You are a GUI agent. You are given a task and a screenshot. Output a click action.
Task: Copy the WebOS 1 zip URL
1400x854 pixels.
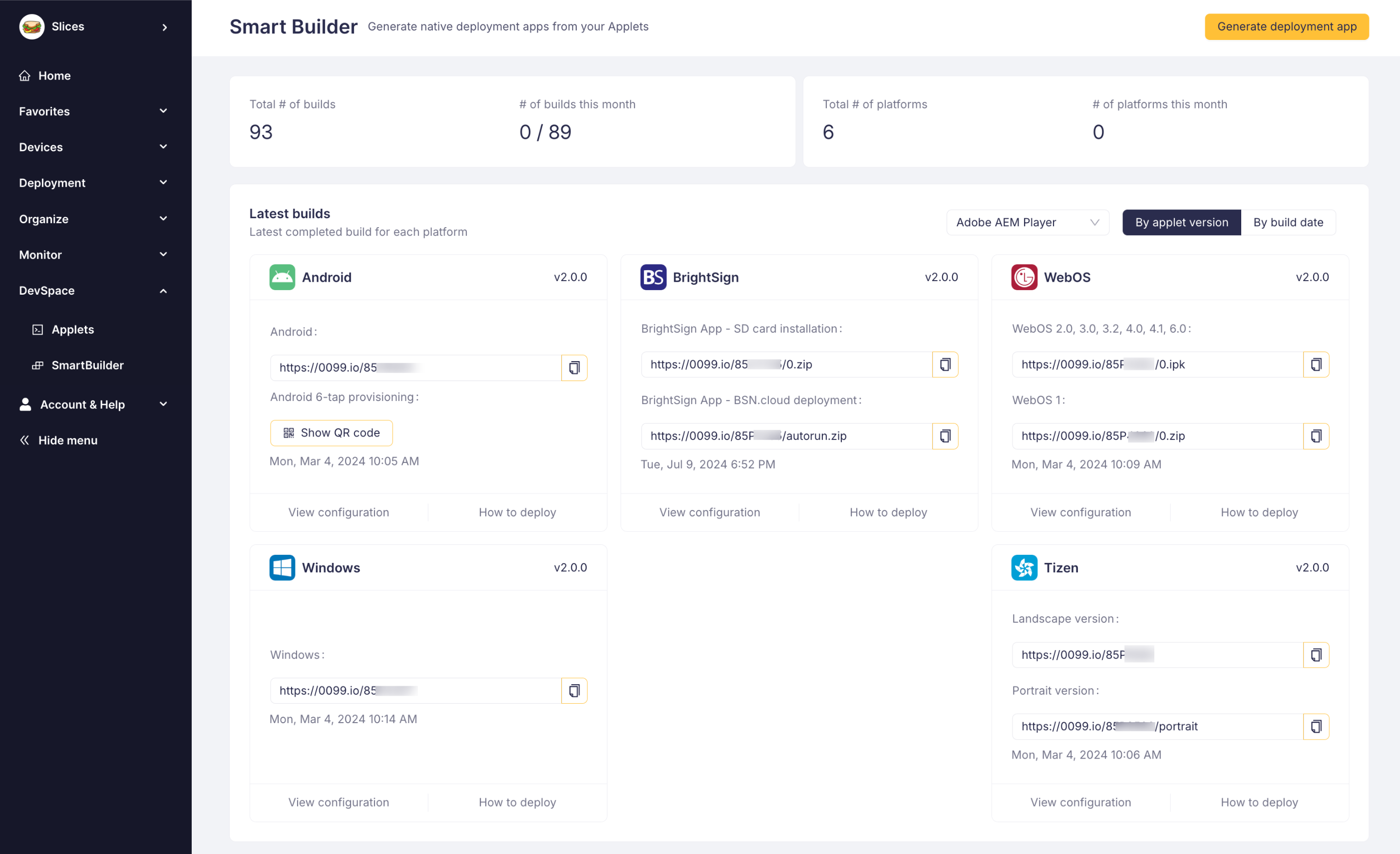tap(1317, 436)
